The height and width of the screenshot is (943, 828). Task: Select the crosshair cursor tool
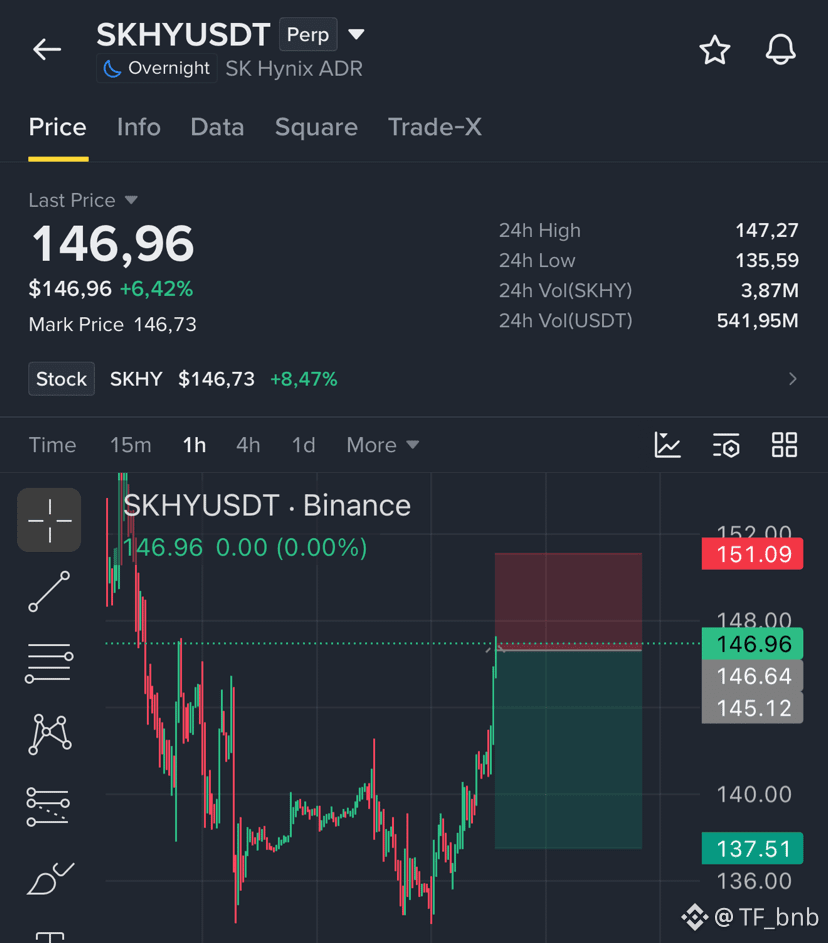[49, 520]
